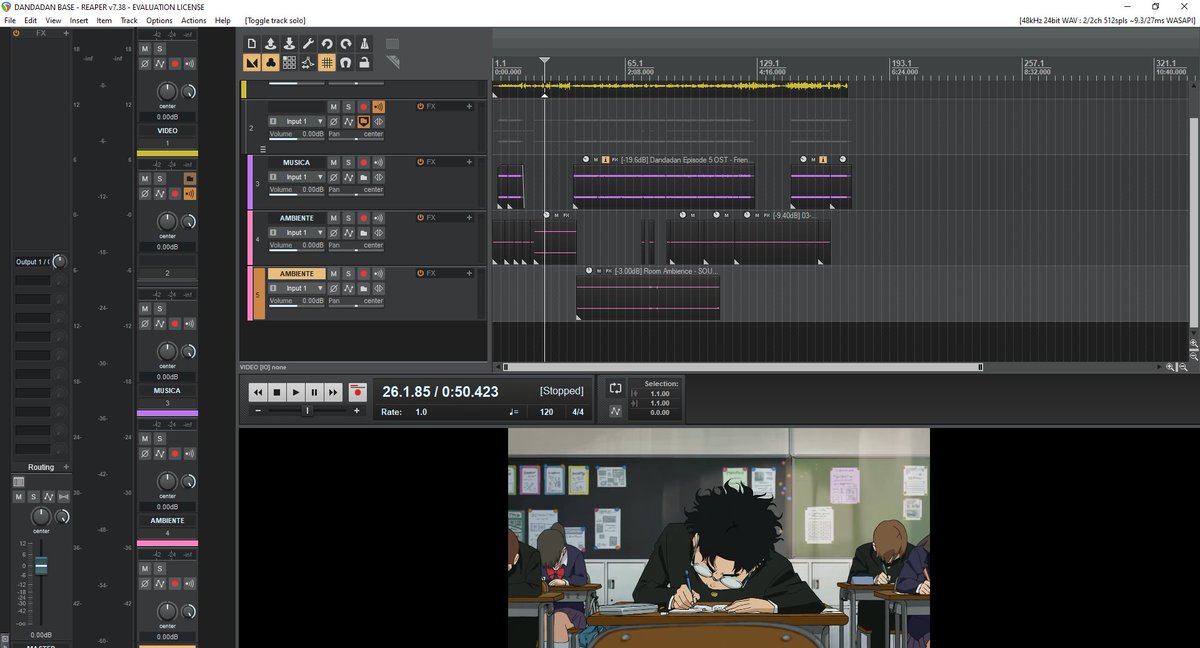The image size is (1200, 648).
Task: Click the AMBIENTE name on track 5
Action: 296,274
